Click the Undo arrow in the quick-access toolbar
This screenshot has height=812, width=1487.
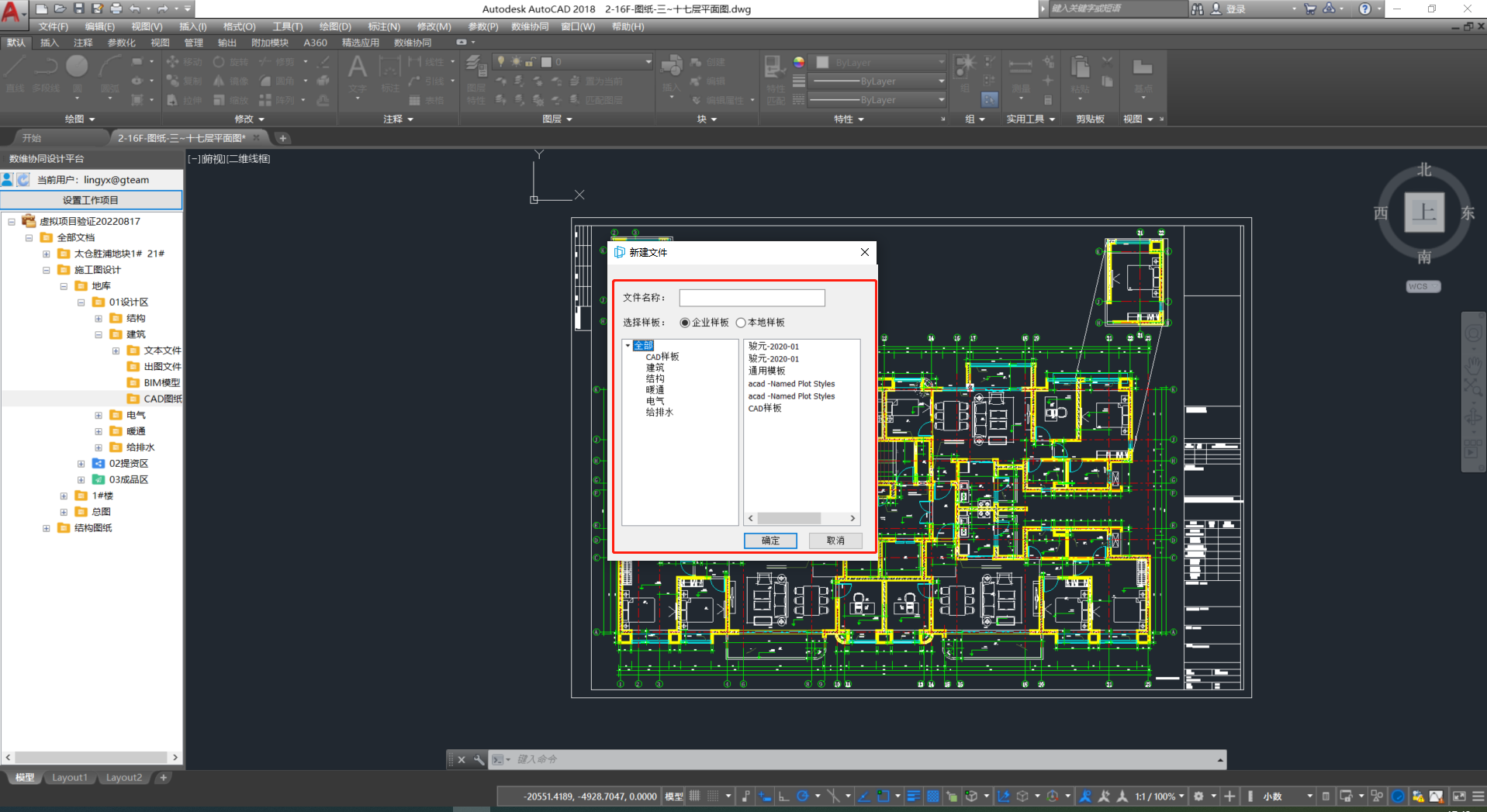135,9
